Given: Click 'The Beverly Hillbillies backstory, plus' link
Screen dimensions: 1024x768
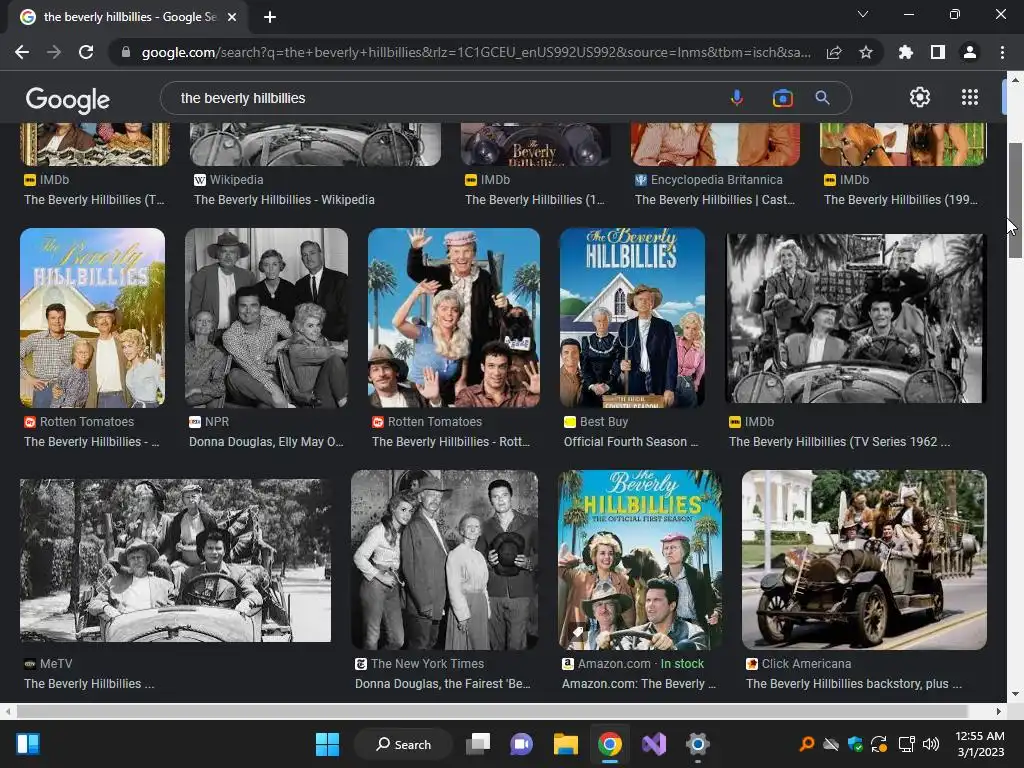Looking at the screenshot, I should click(854, 684).
